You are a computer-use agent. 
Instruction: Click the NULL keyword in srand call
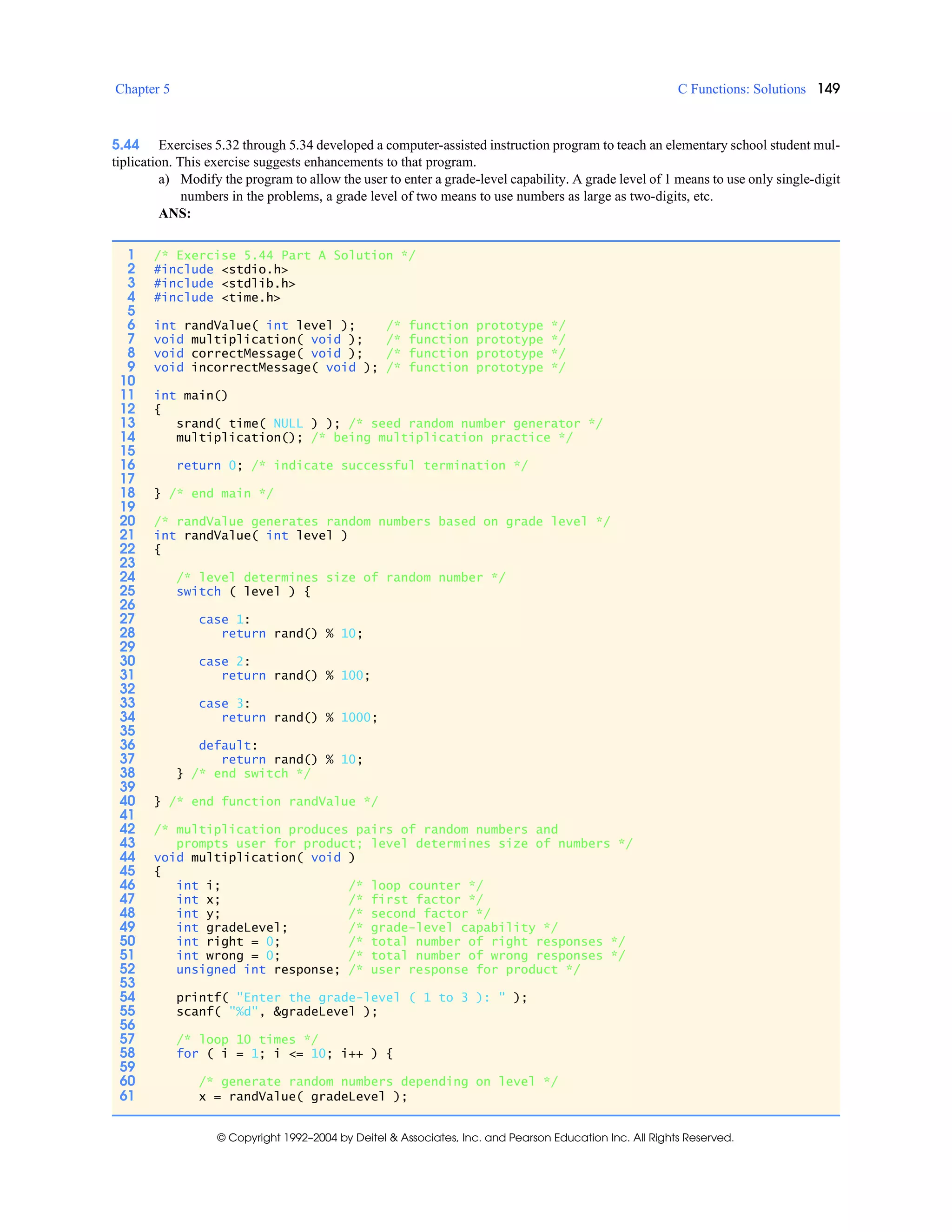[288, 424]
